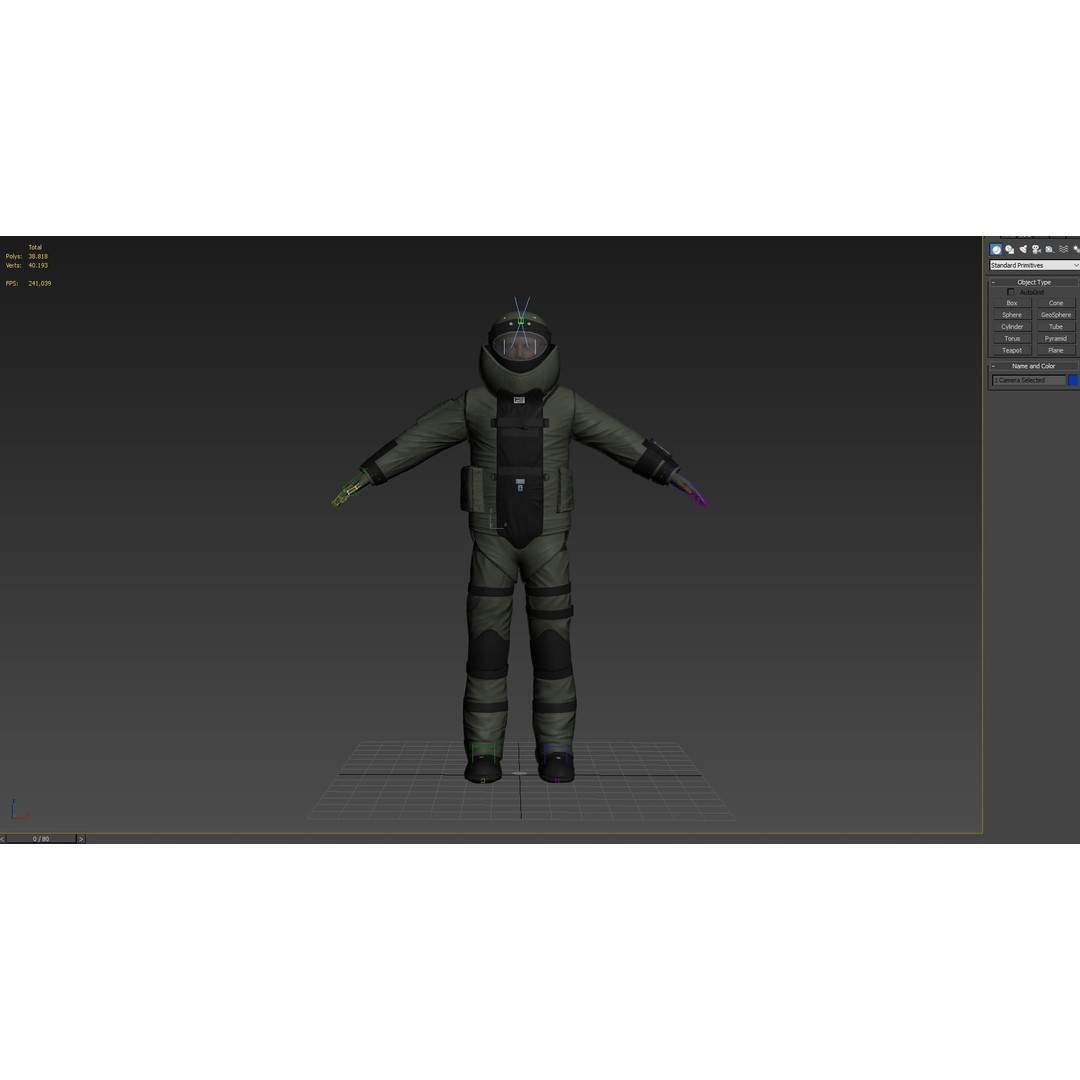Create a GeoSphere primitive

tap(1056, 315)
